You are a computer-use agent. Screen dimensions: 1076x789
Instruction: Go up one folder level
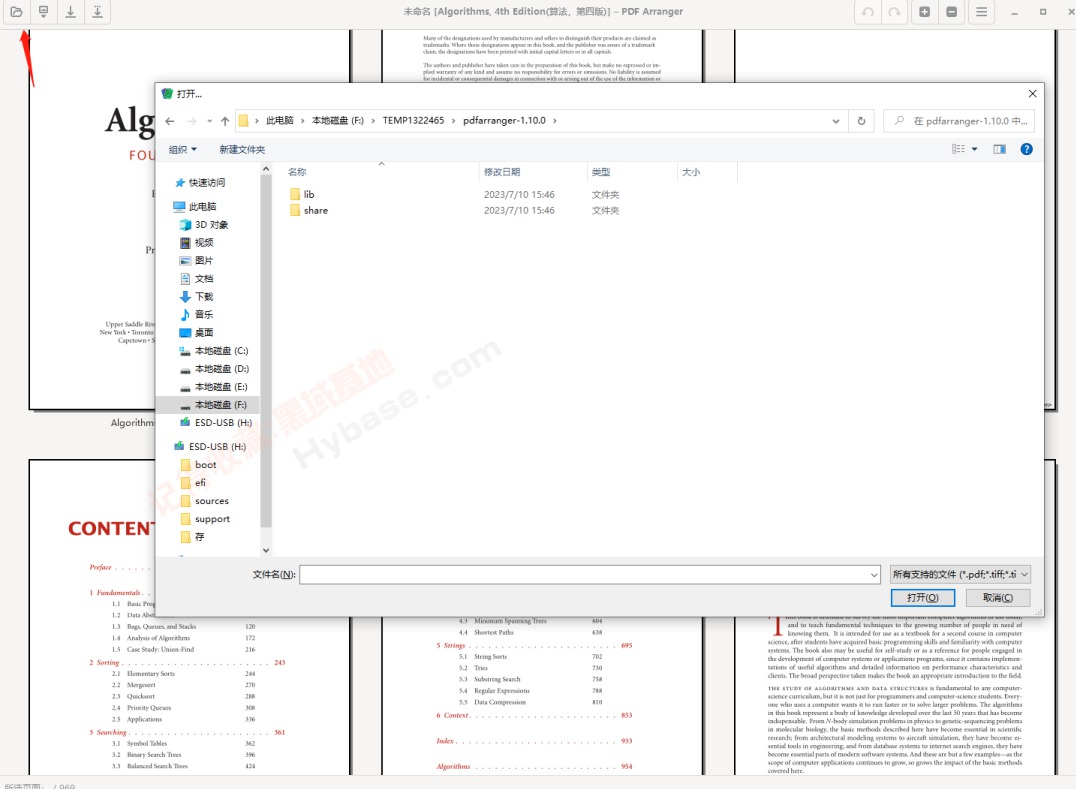(x=225, y=121)
